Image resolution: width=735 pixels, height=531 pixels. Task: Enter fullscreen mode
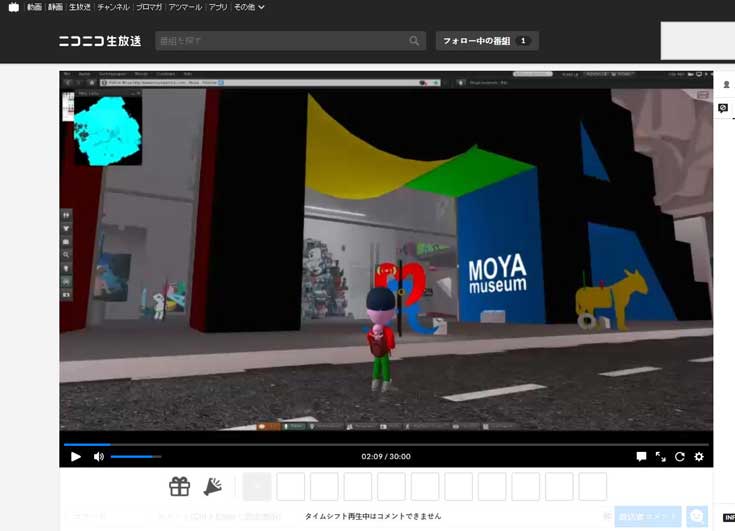(x=660, y=457)
